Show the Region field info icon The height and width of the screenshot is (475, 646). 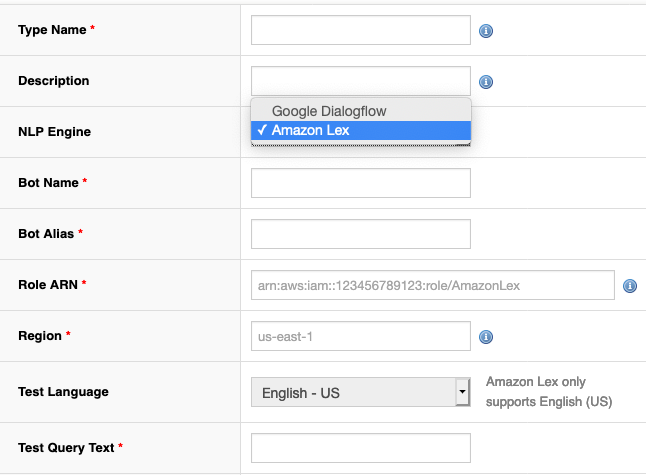486,337
